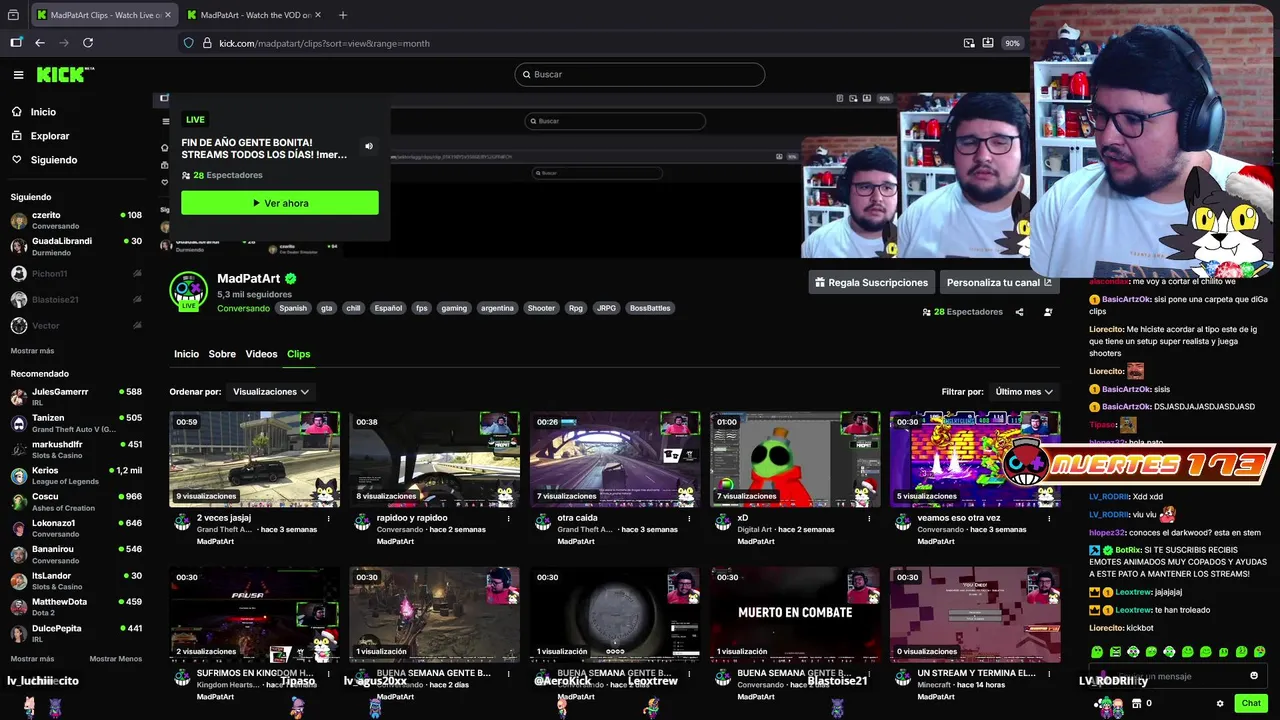Viewport: 1280px width, 720px height.
Task: Play the 'rapidoo y rapidoo' clip thumbnail
Action: [x=434, y=459]
